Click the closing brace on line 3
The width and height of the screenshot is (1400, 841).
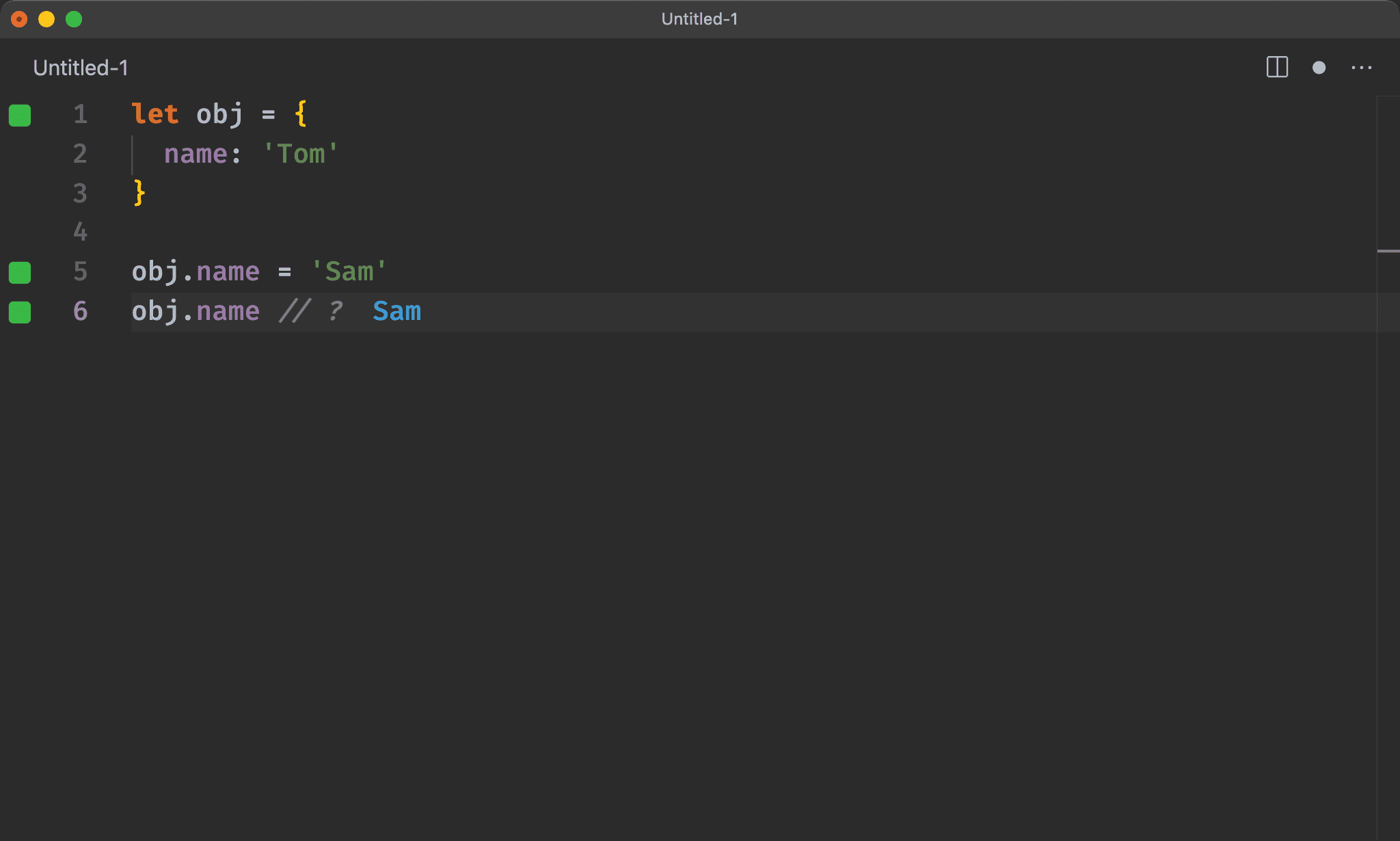[x=139, y=193]
